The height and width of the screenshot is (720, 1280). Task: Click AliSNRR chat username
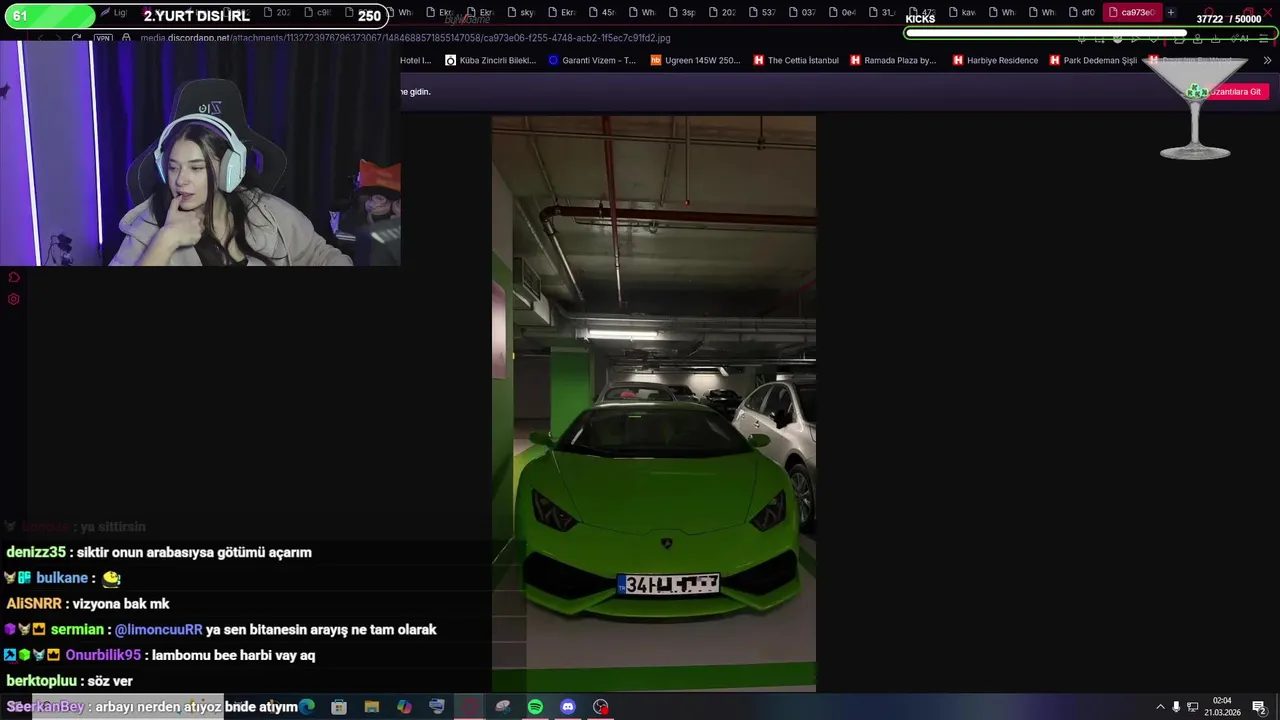point(34,604)
